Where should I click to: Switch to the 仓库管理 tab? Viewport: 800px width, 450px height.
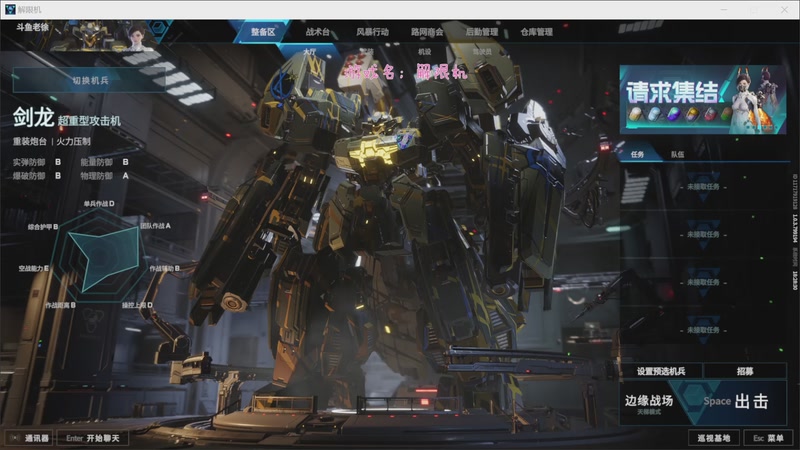click(x=536, y=32)
